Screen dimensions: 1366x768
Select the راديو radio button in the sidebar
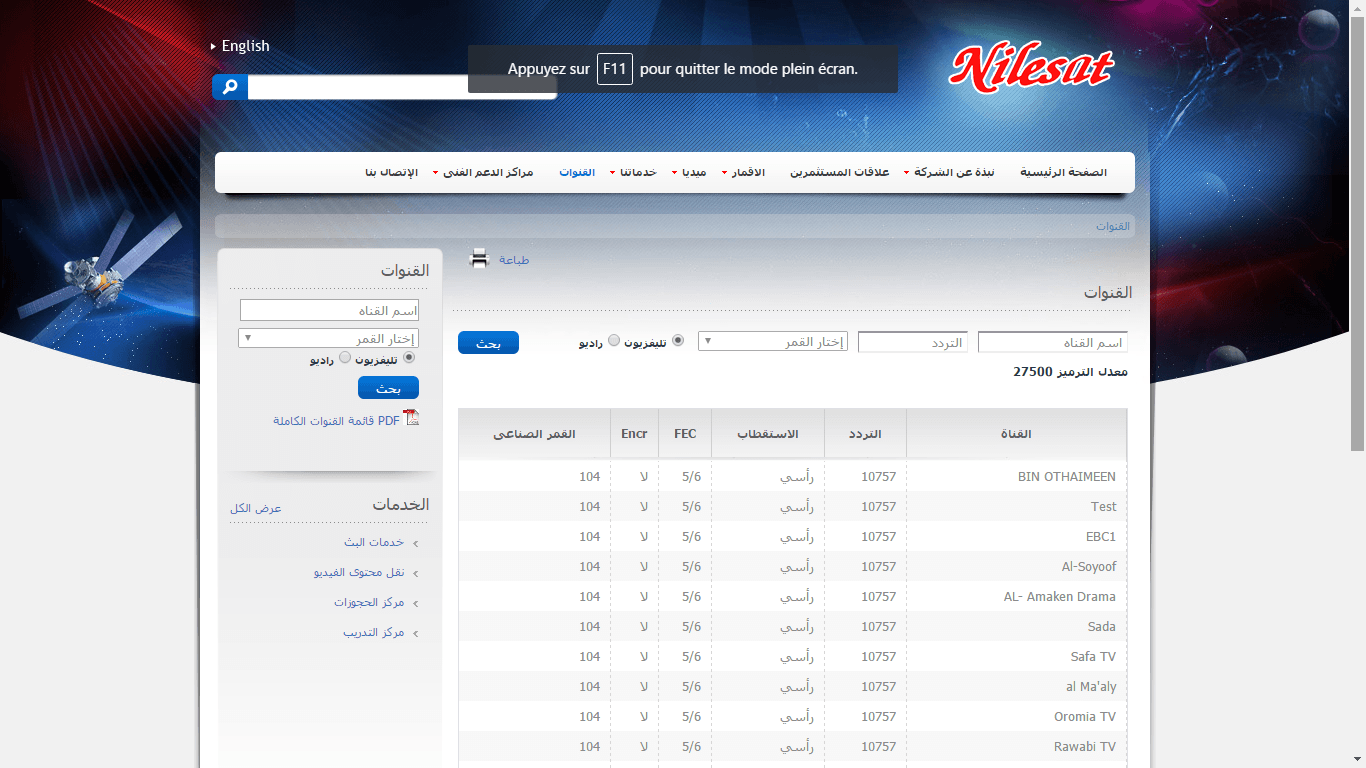pyautogui.click(x=345, y=358)
